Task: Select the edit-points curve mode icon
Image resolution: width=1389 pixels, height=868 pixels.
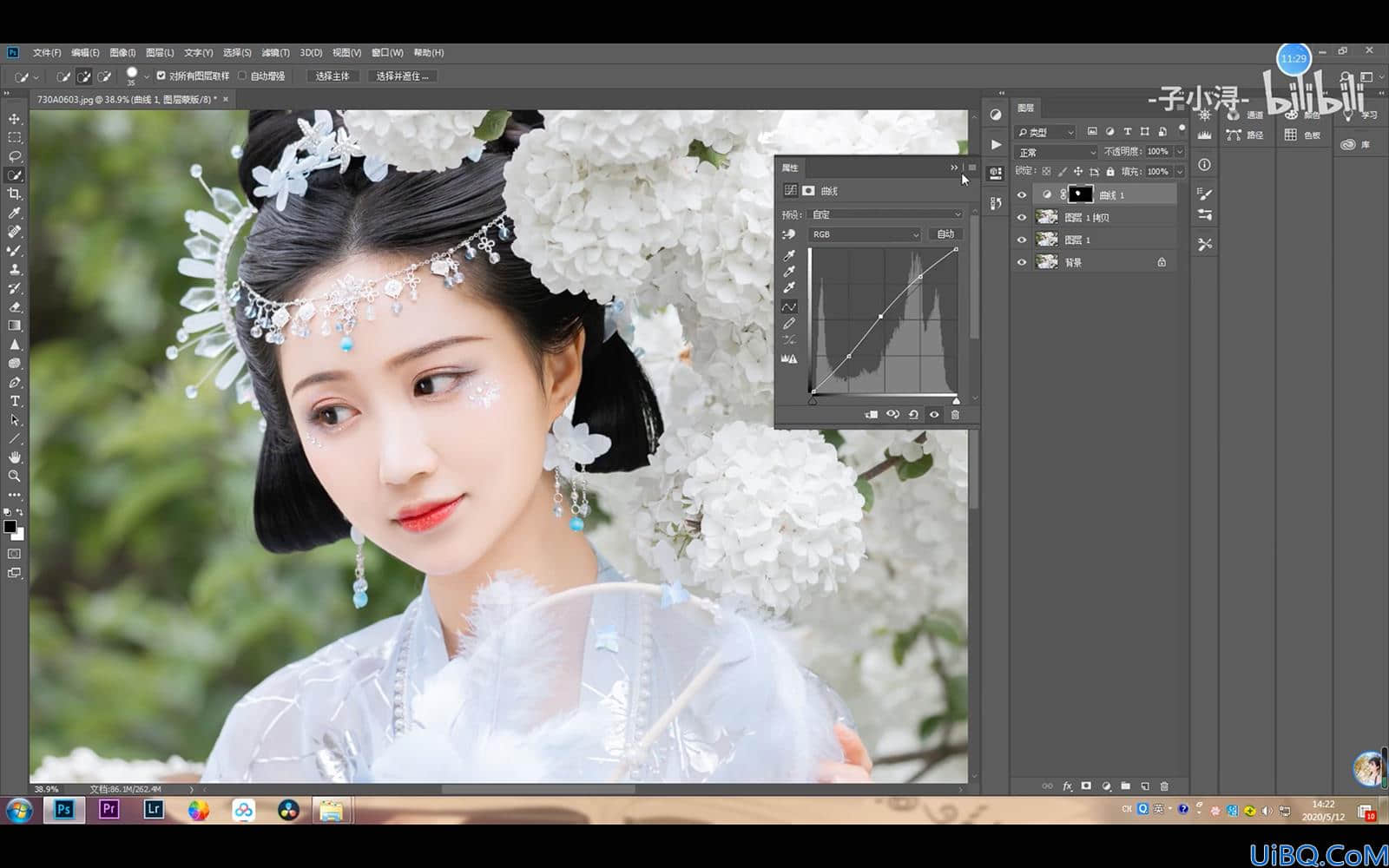Action: click(x=789, y=307)
